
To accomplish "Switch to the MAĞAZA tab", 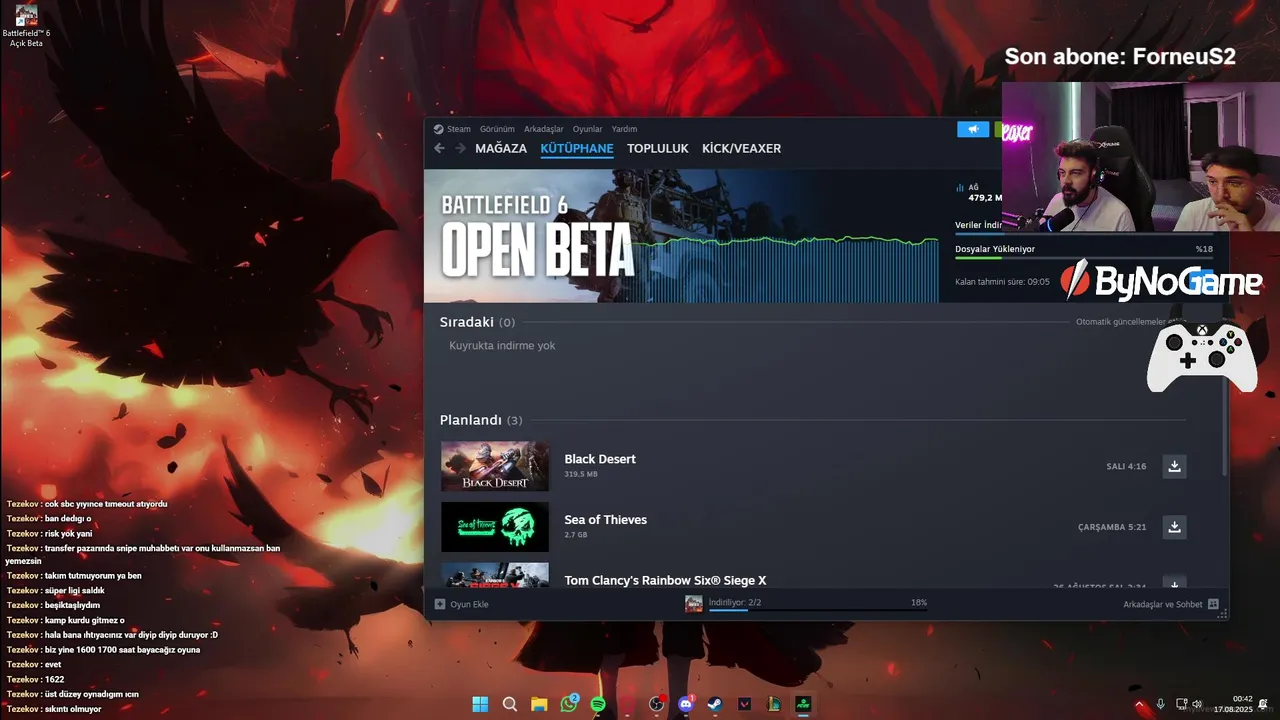I will point(501,148).
